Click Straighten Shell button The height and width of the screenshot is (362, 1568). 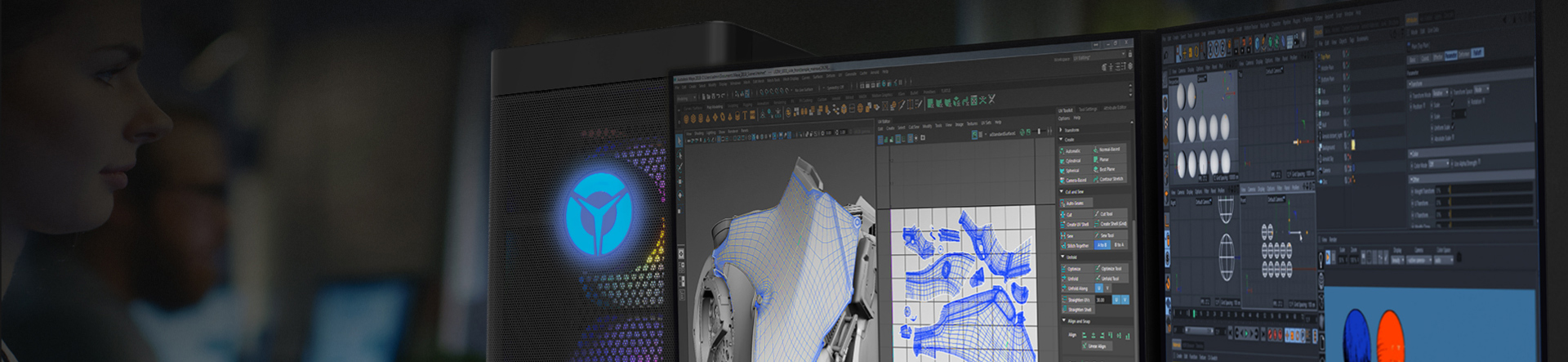1077,310
